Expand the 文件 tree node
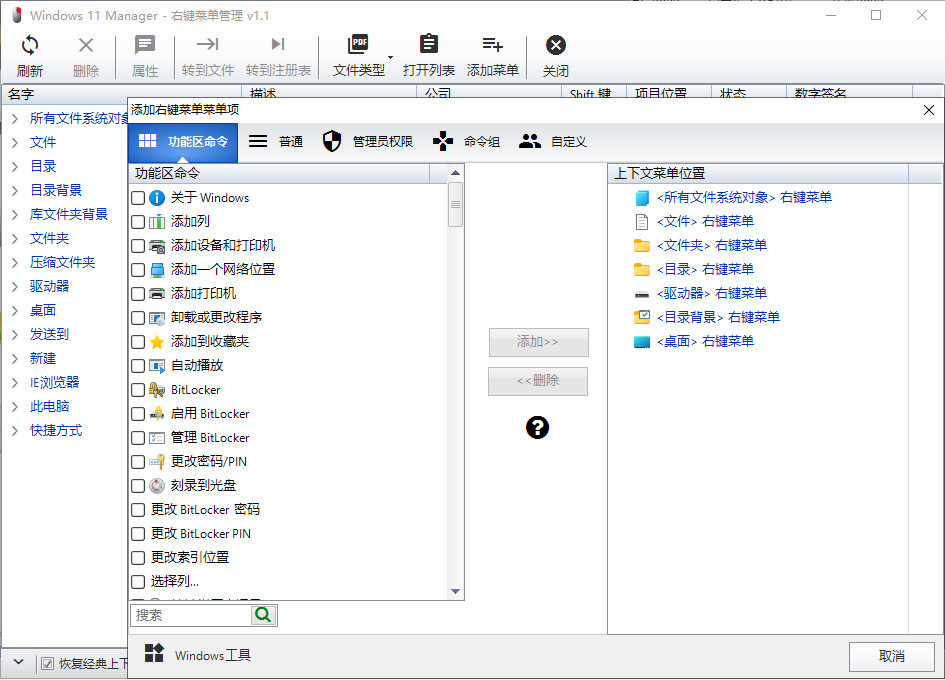The image size is (945, 680). (x=15, y=142)
